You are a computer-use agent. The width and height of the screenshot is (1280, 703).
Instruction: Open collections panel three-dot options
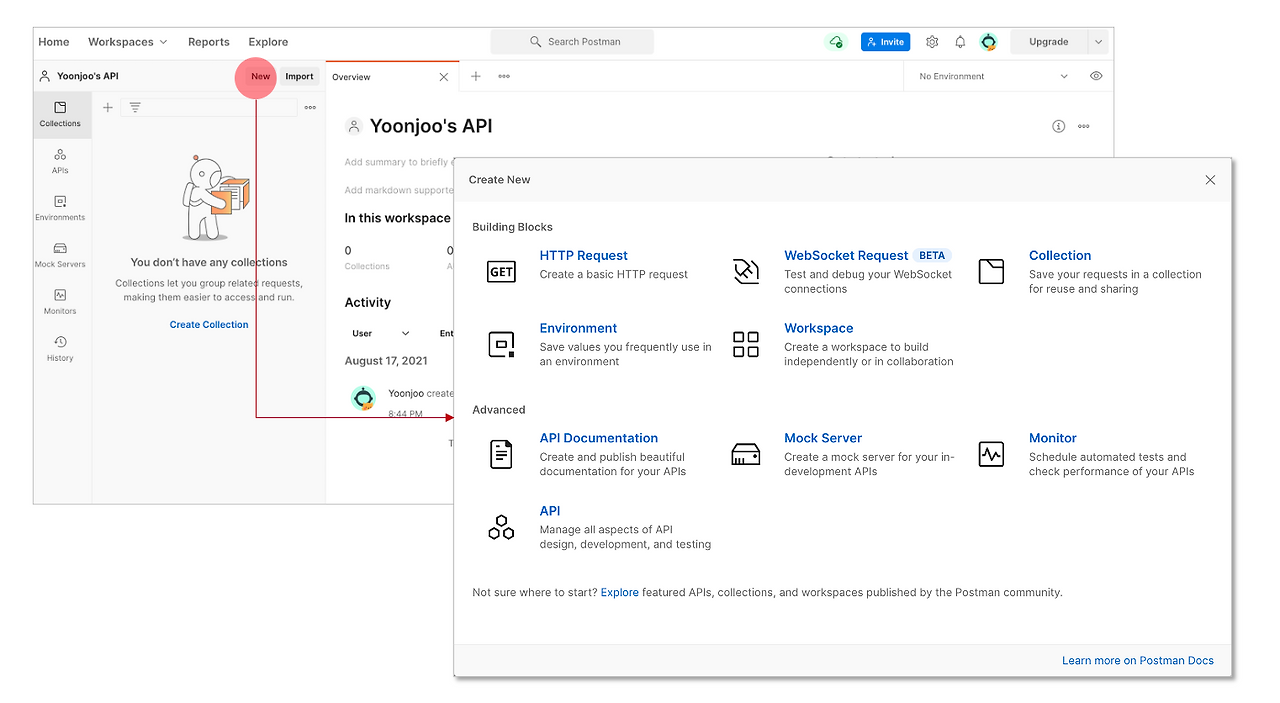coord(310,107)
